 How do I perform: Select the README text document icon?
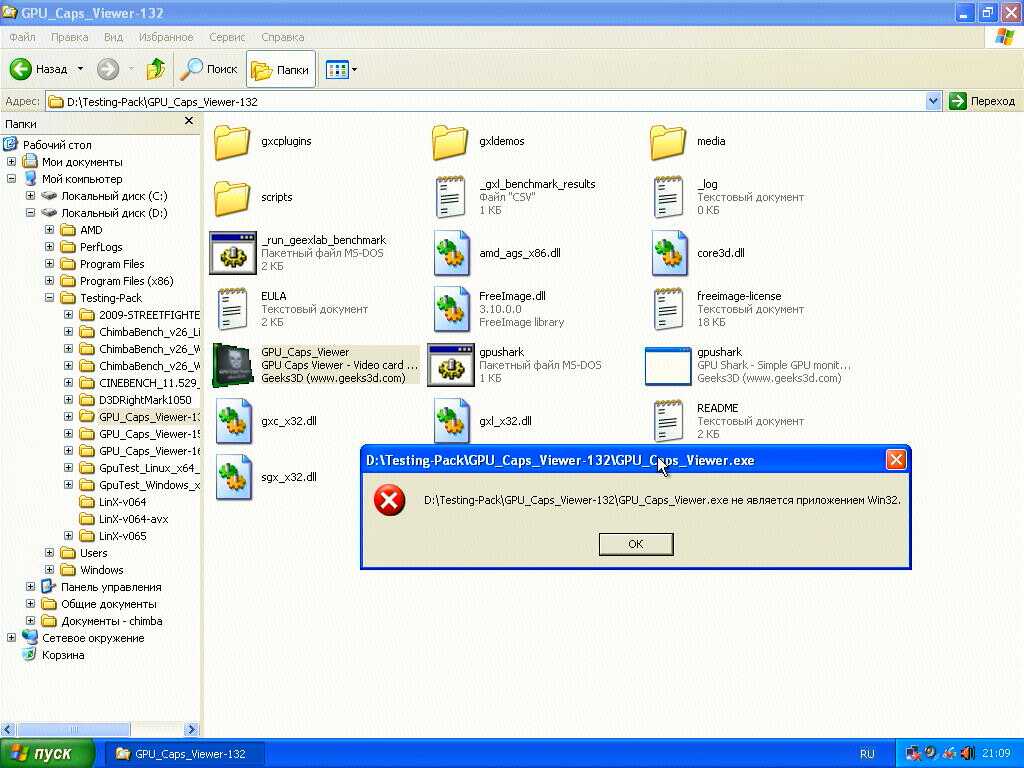point(668,421)
